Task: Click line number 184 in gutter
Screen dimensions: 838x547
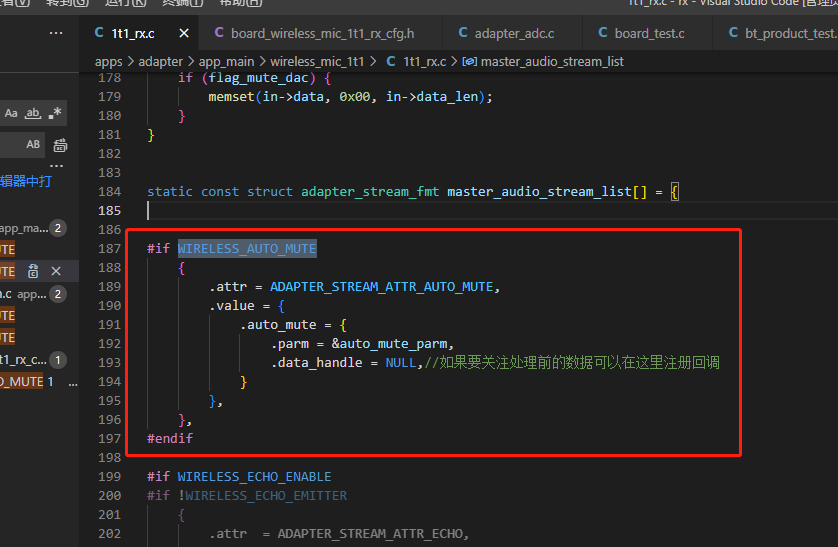Action: click(x=110, y=192)
